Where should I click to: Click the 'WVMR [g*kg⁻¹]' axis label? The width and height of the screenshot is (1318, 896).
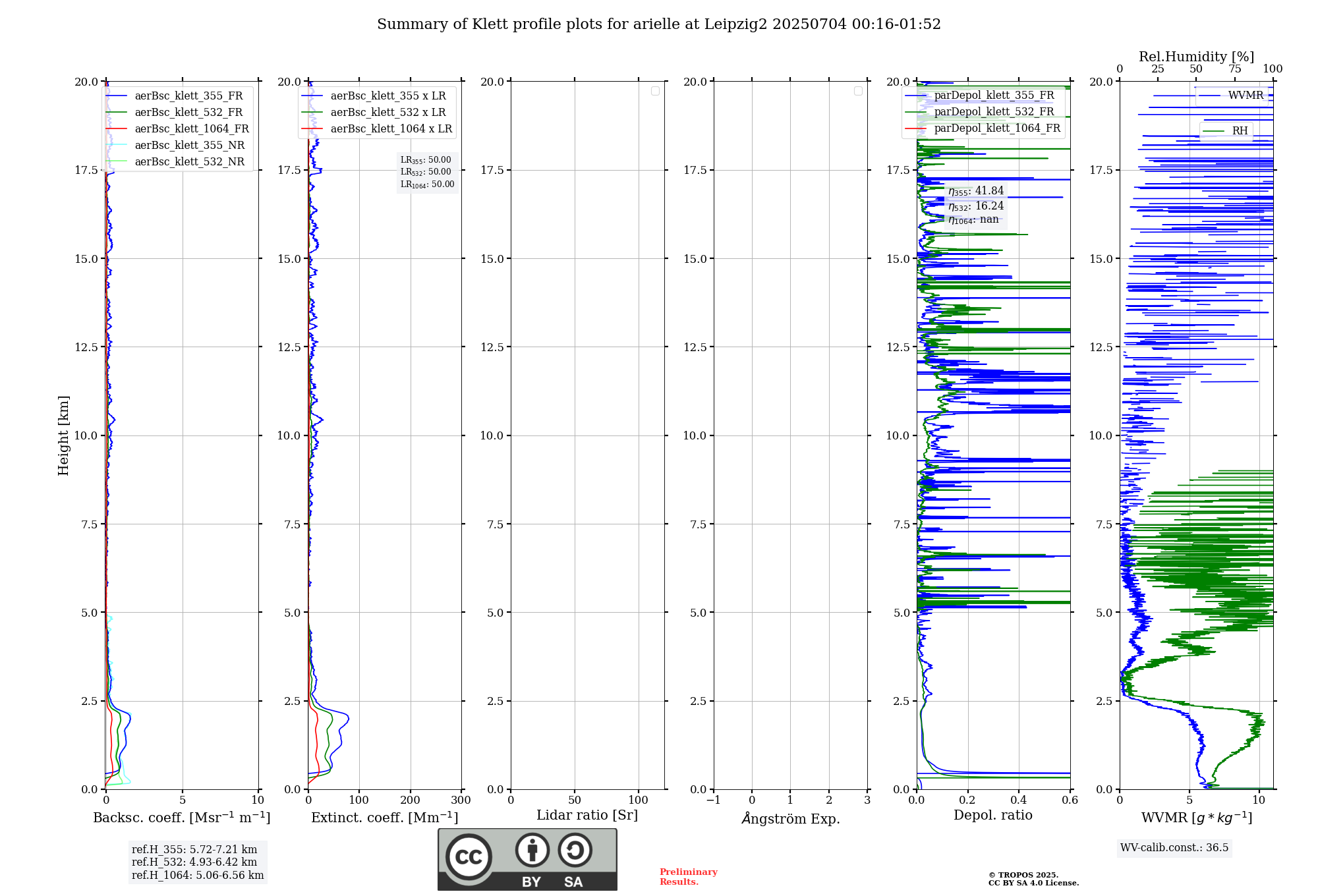pyautogui.click(x=1197, y=818)
